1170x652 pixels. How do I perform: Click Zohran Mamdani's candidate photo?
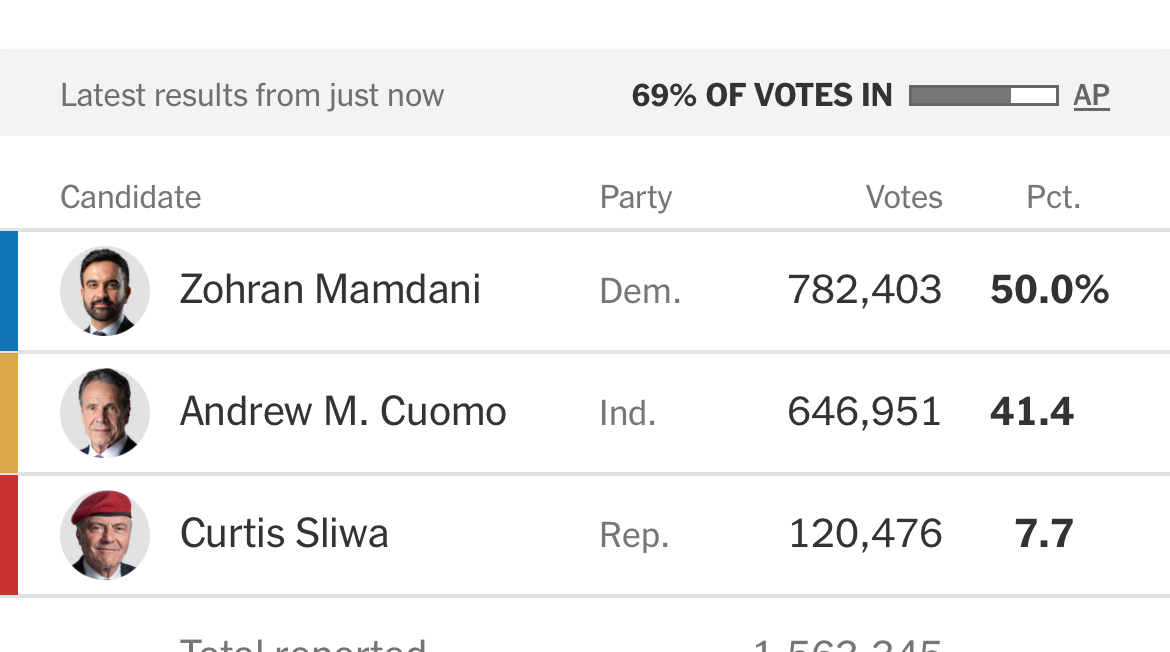pos(105,291)
